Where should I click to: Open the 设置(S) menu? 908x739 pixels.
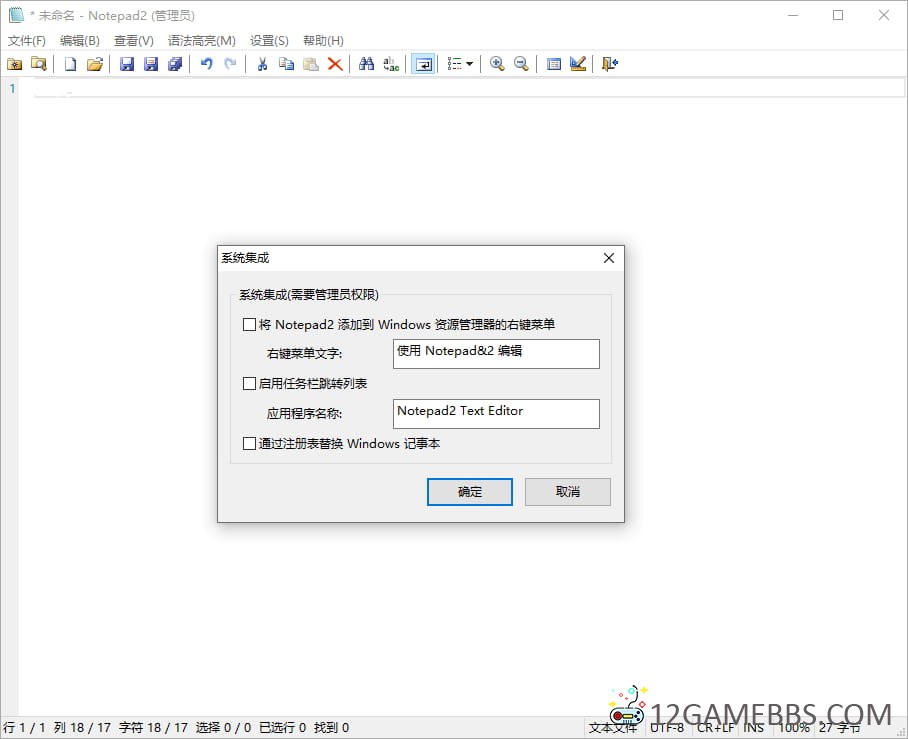(269, 41)
